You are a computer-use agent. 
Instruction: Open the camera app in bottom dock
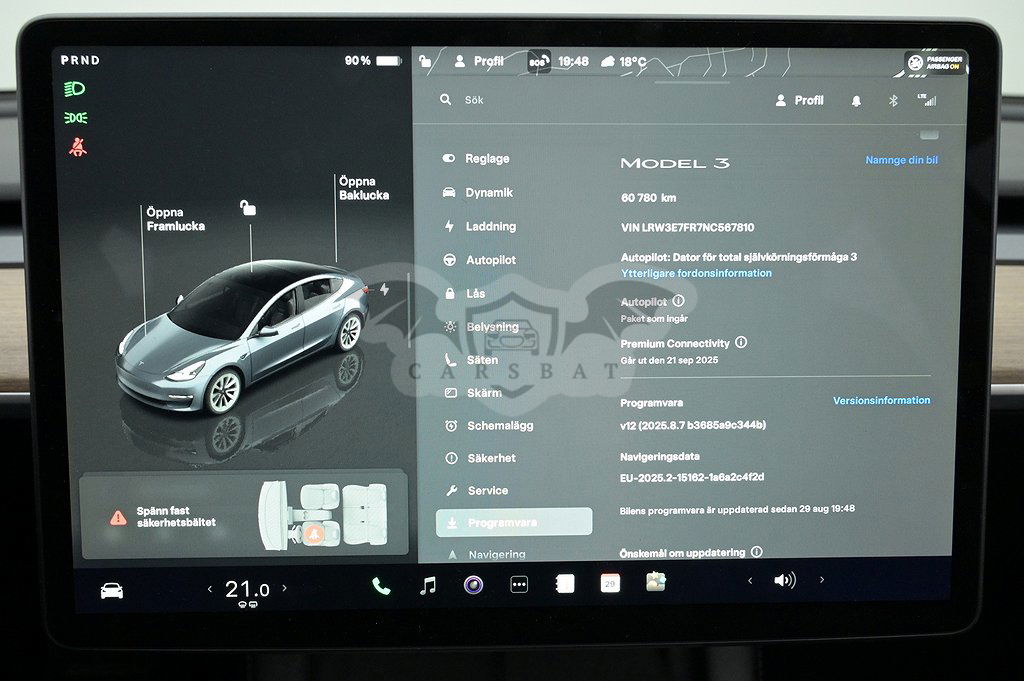tap(473, 585)
